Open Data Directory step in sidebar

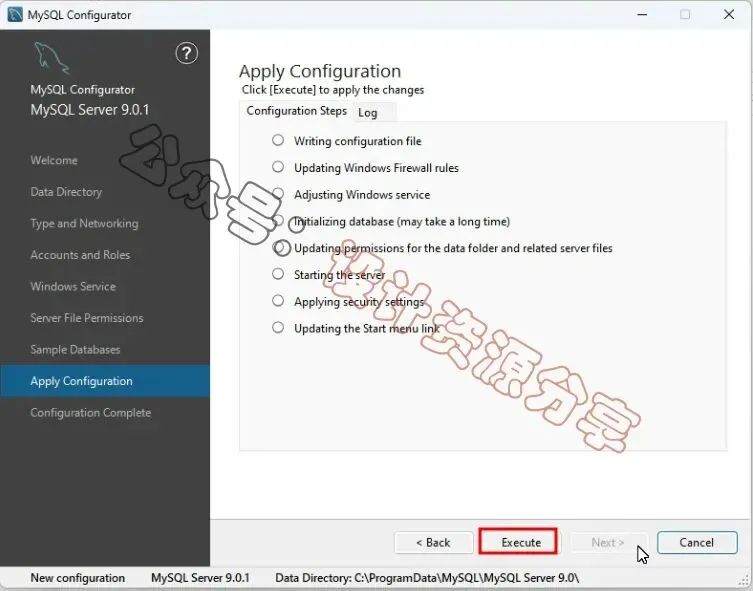(x=66, y=192)
